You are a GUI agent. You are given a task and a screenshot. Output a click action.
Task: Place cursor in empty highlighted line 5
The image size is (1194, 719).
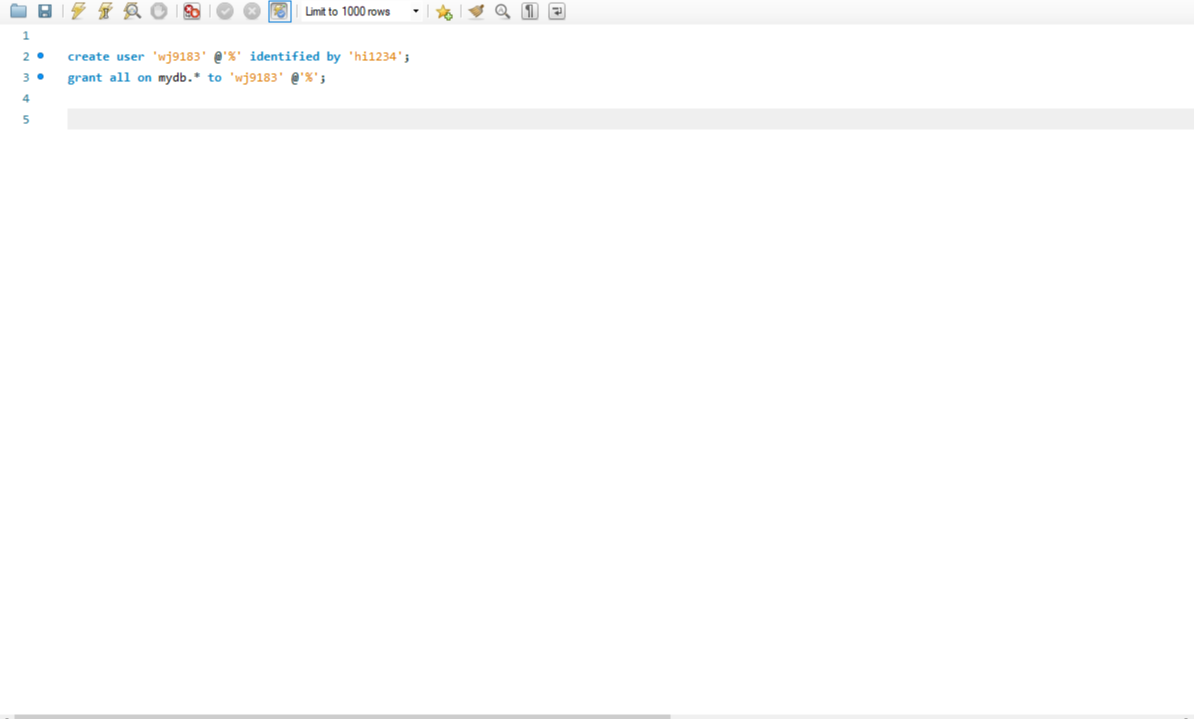click(631, 119)
